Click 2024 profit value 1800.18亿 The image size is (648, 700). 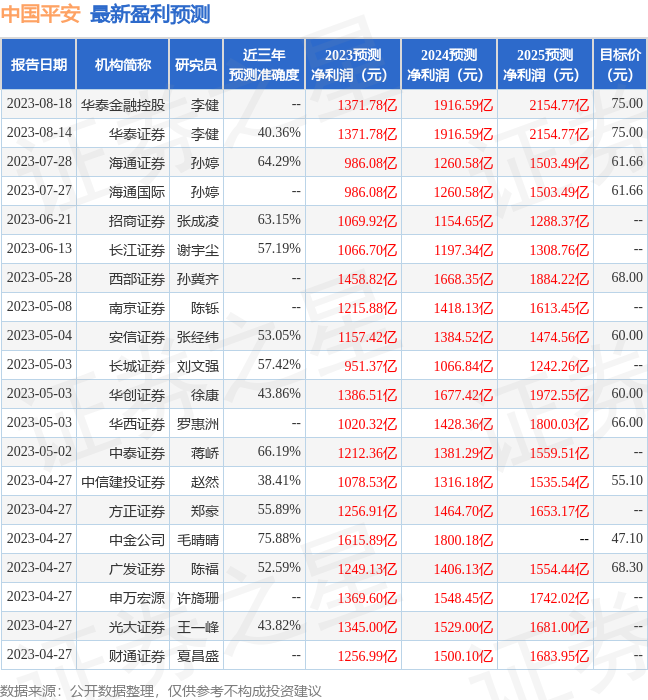463,540
